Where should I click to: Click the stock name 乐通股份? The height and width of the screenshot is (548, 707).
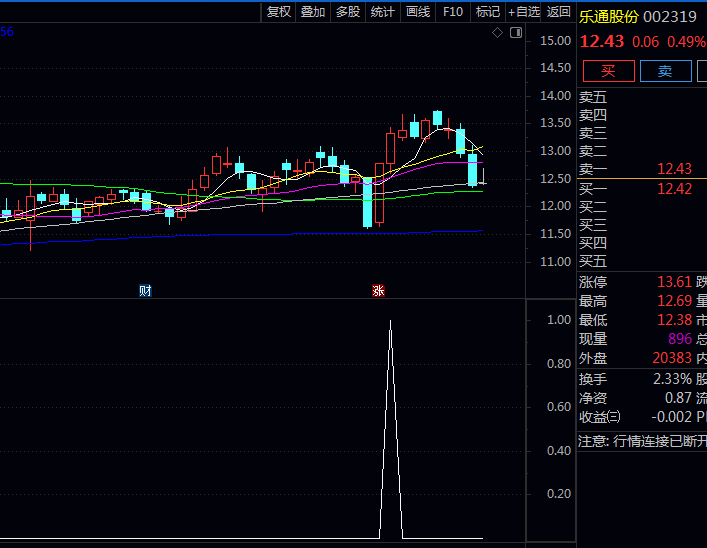point(608,16)
